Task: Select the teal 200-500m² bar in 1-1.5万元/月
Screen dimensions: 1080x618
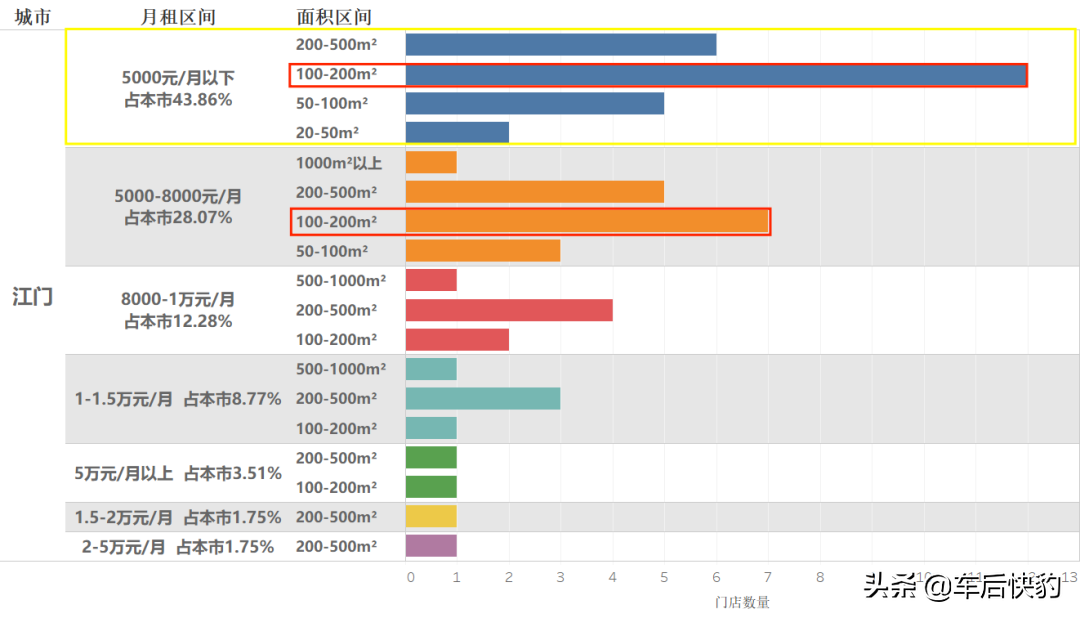Action: pyautogui.click(x=483, y=398)
